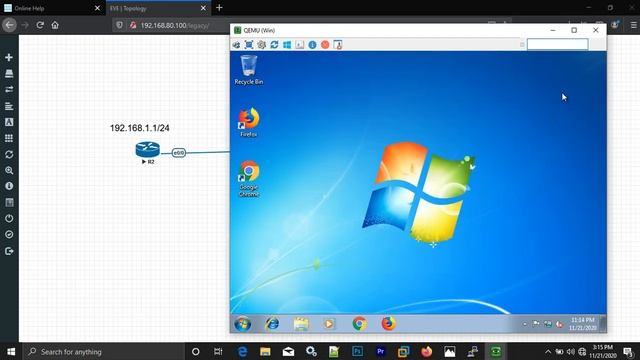
Task: Click the Windows 10 Start button
Action: (x=11, y=351)
